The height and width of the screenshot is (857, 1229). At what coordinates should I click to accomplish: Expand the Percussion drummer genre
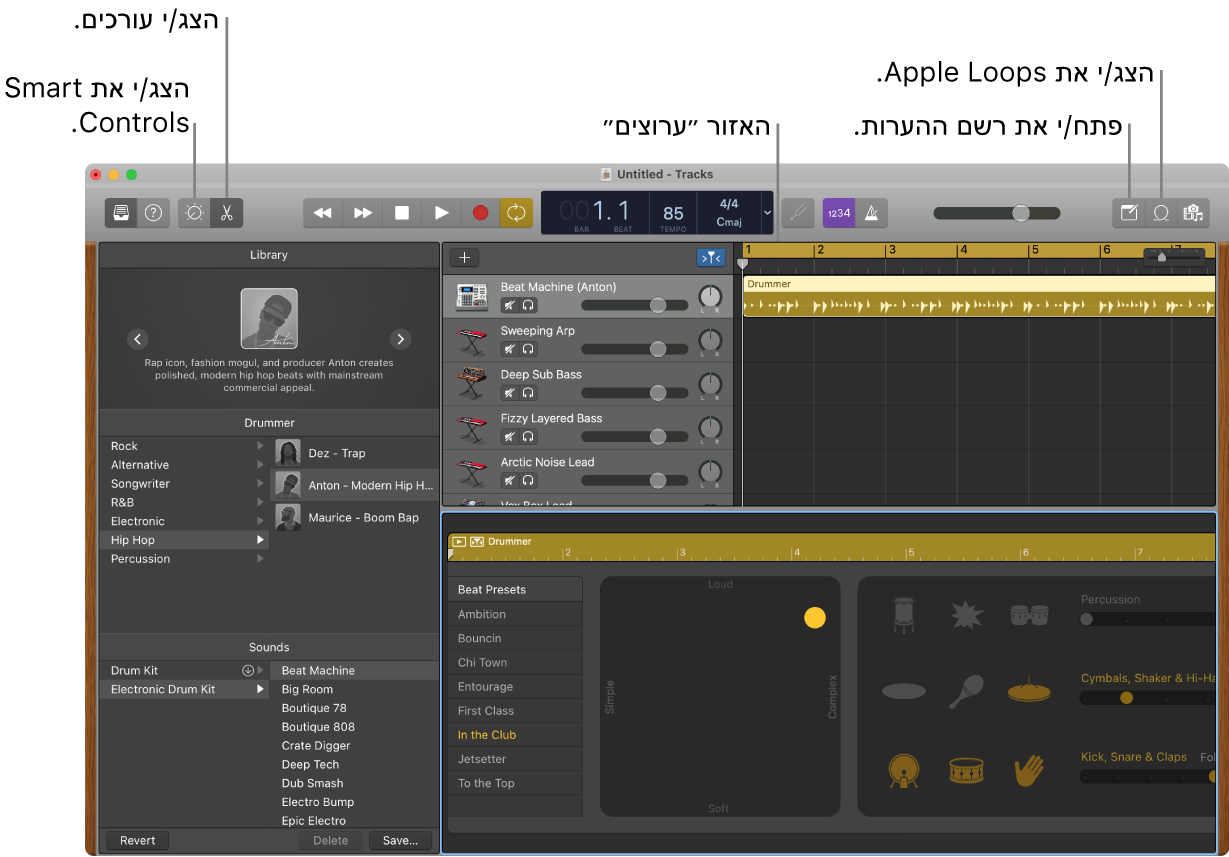[261, 559]
